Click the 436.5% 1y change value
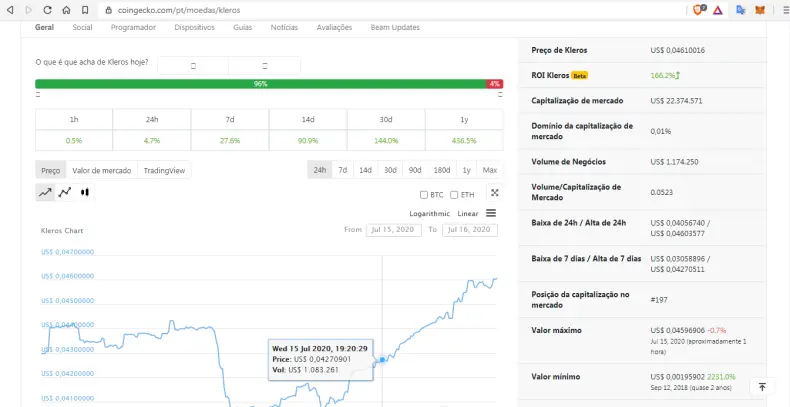Screen dimensions: 790x407 pos(464,141)
